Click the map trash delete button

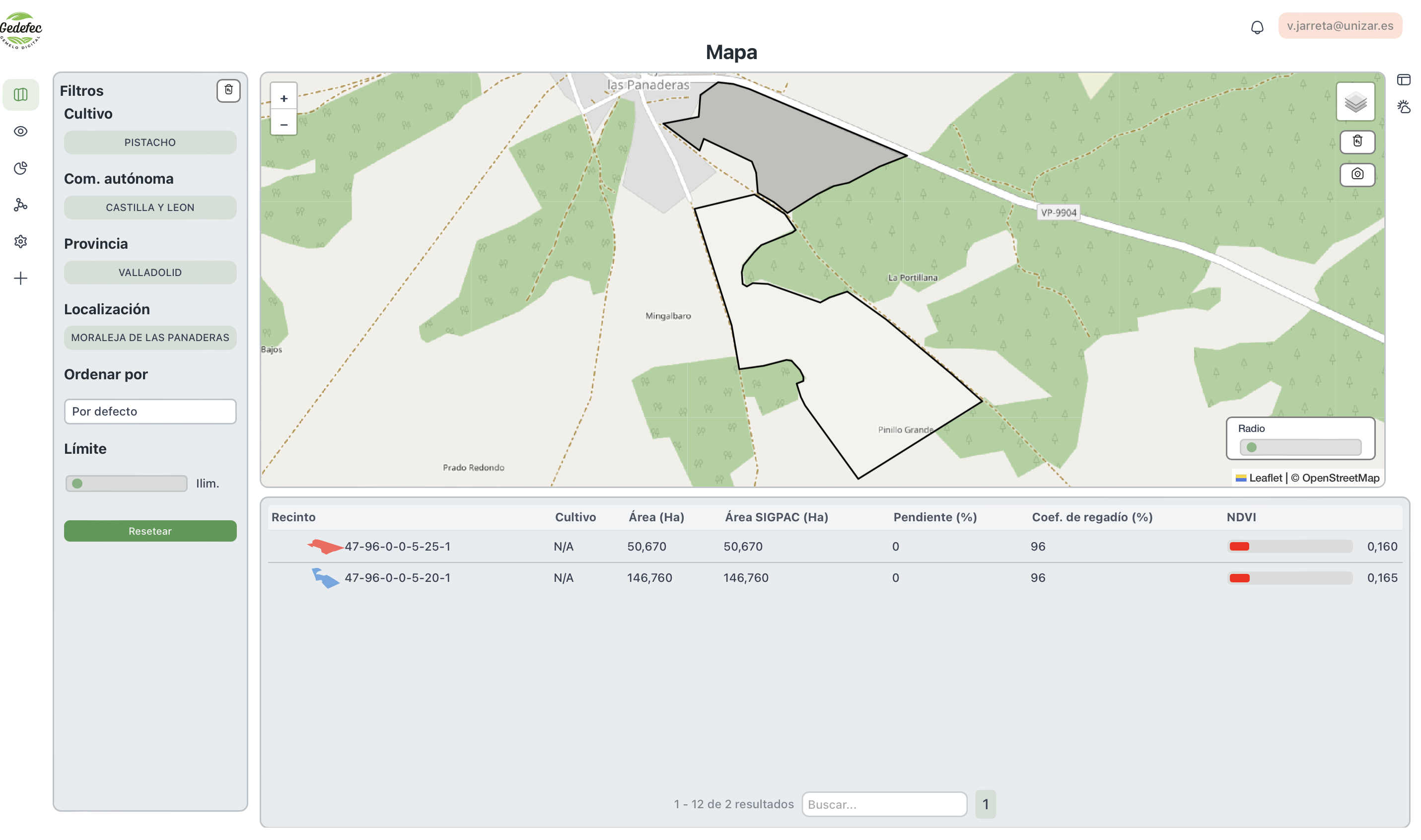click(x=1357, y=141)
